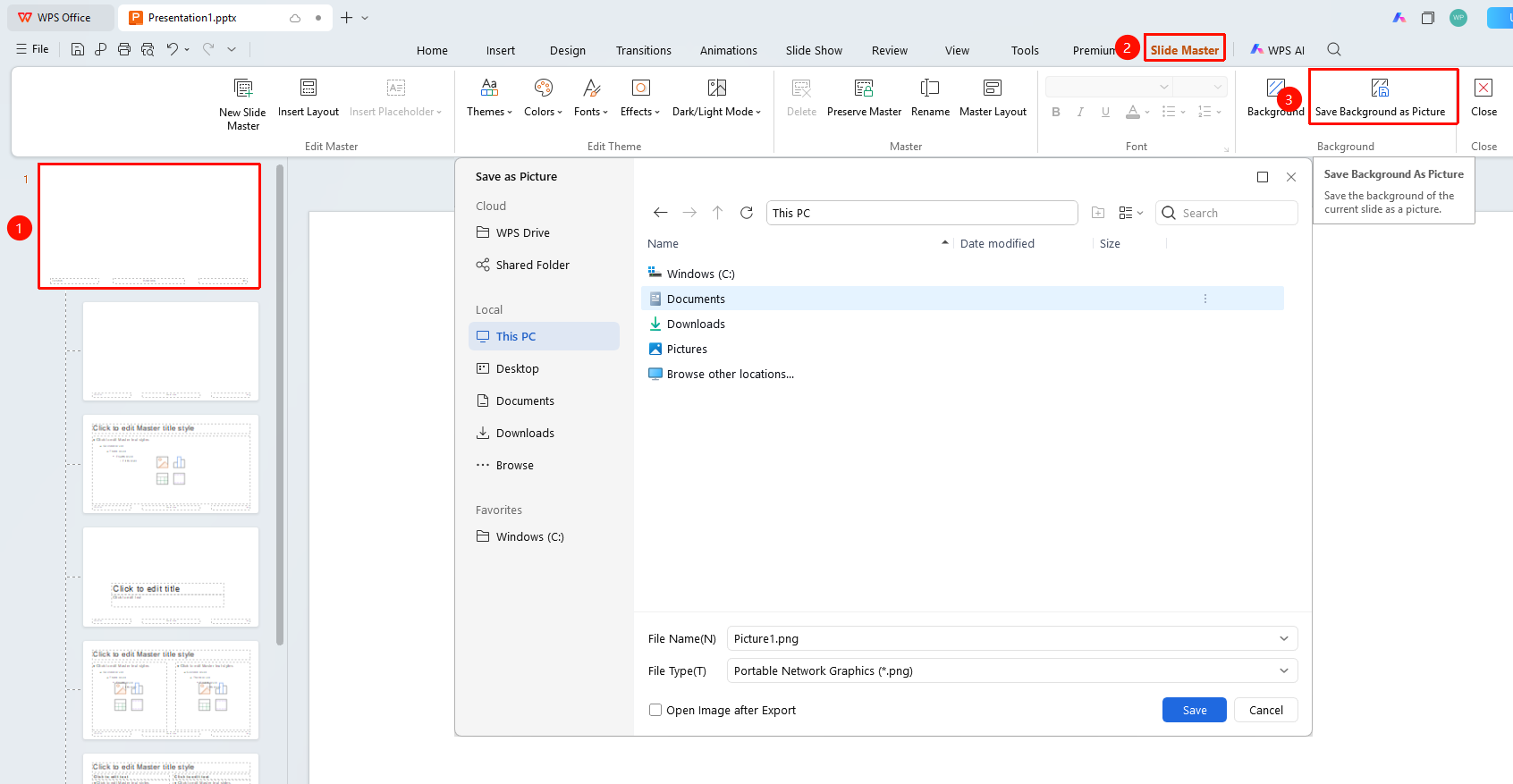Click the Rename master icon

tap(930, 88)
